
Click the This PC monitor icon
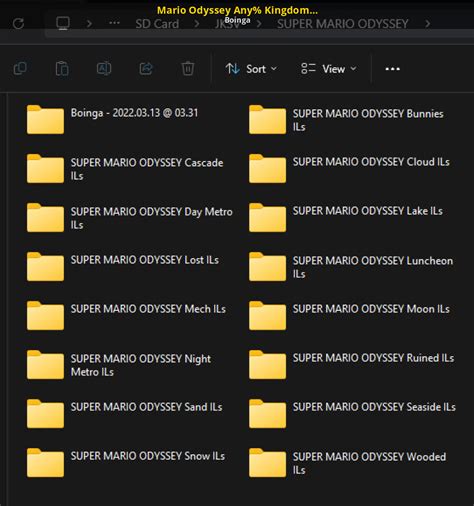(x=63, y=23)
